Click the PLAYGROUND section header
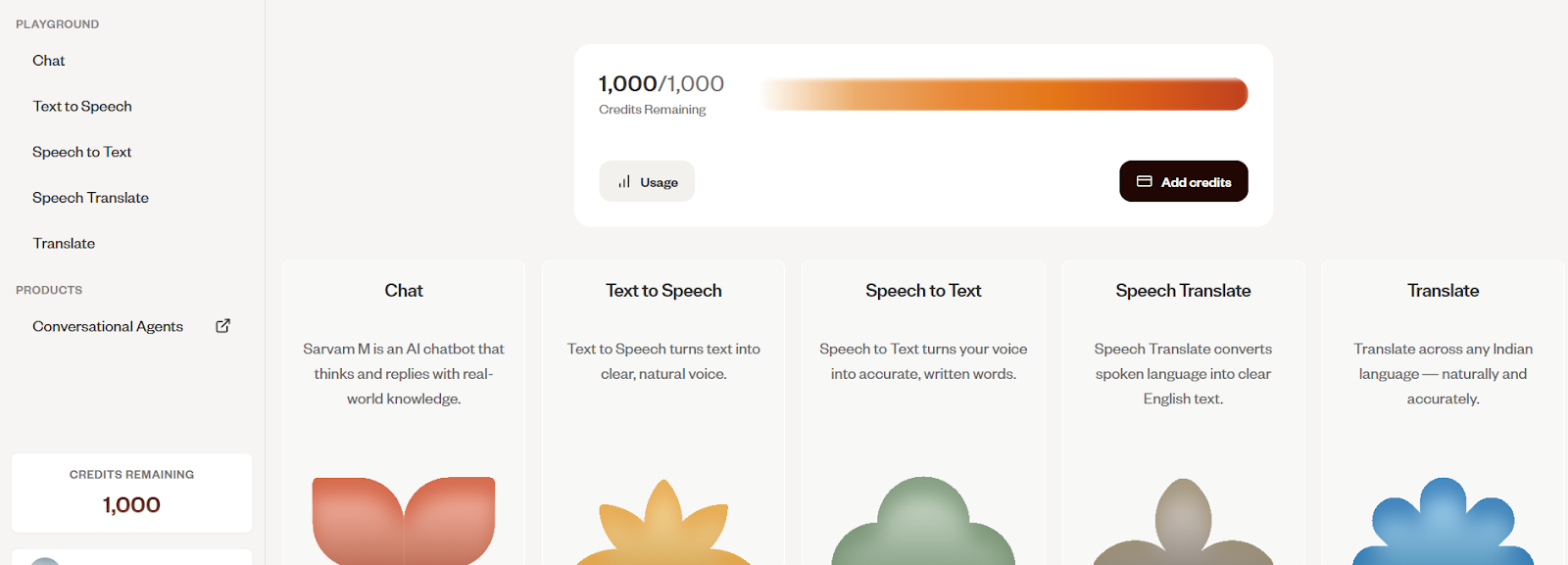 [x=57, y=24]
